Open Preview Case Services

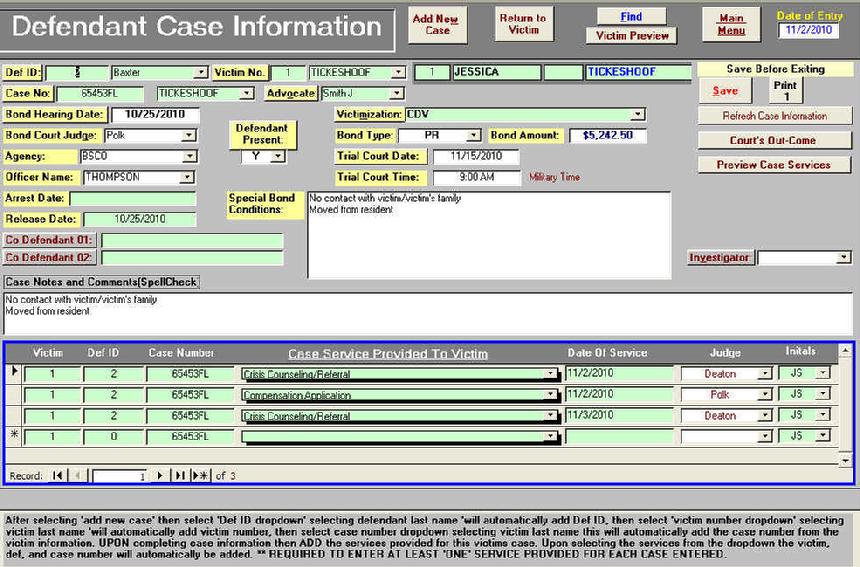(x=773, y=165)
